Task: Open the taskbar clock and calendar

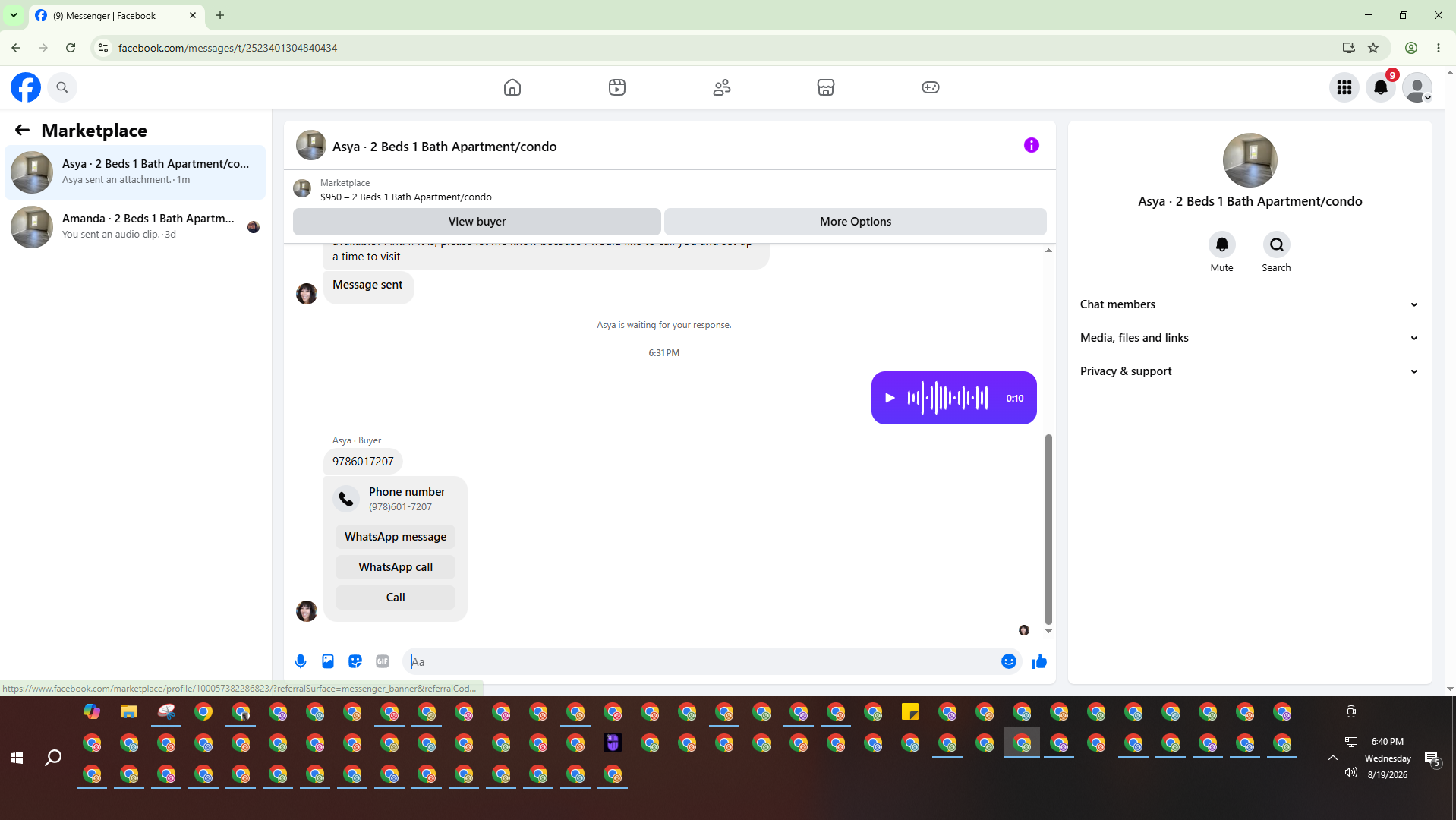Action: tap(1388, 758)
